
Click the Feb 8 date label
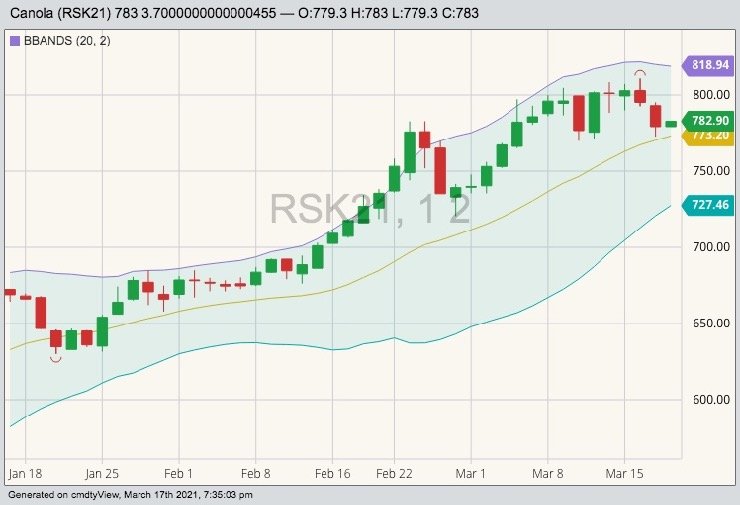click(x=255, y=473)
